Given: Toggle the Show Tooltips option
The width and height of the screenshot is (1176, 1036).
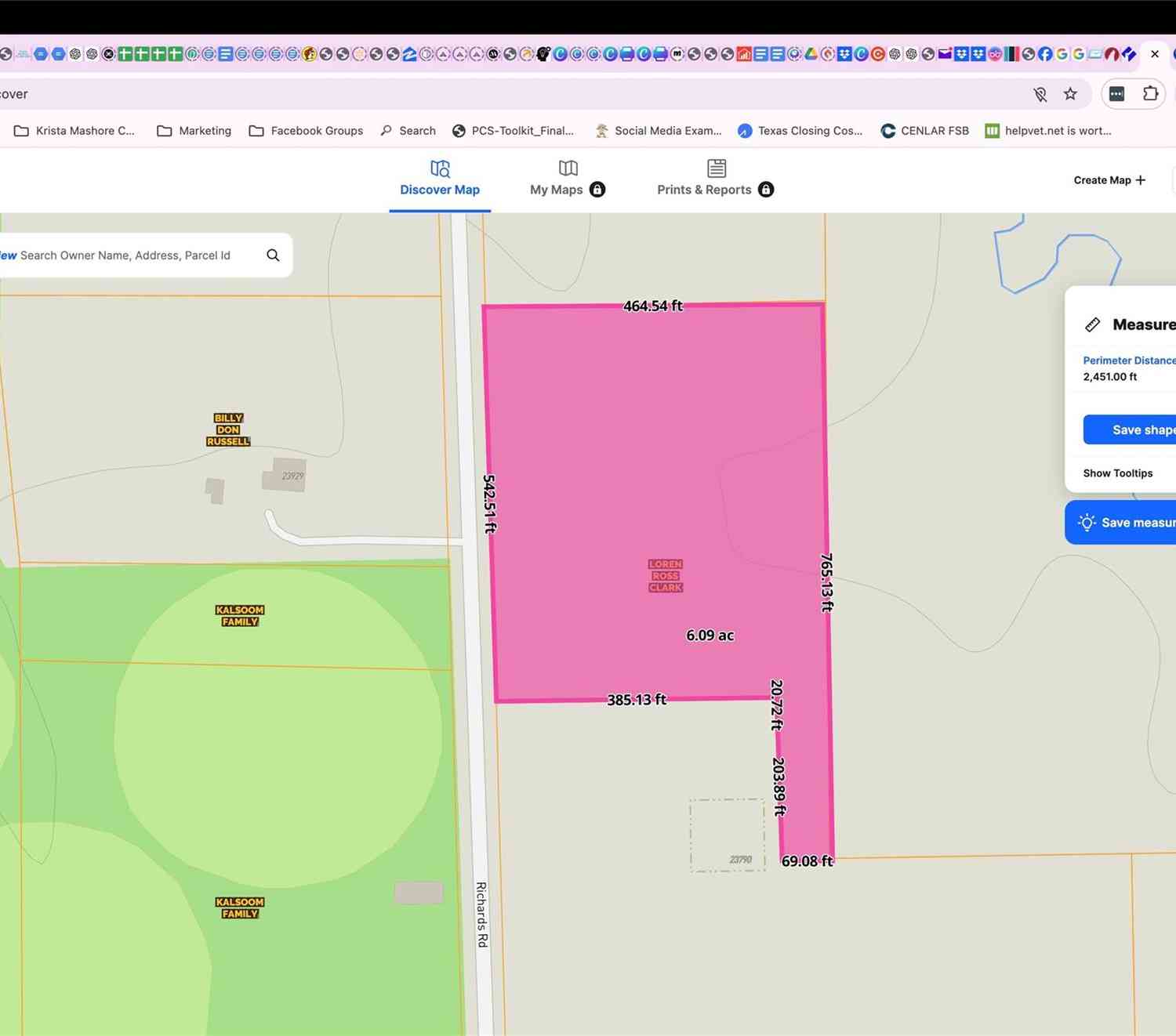Looking at the screenshot, I should coord(1118,473).
